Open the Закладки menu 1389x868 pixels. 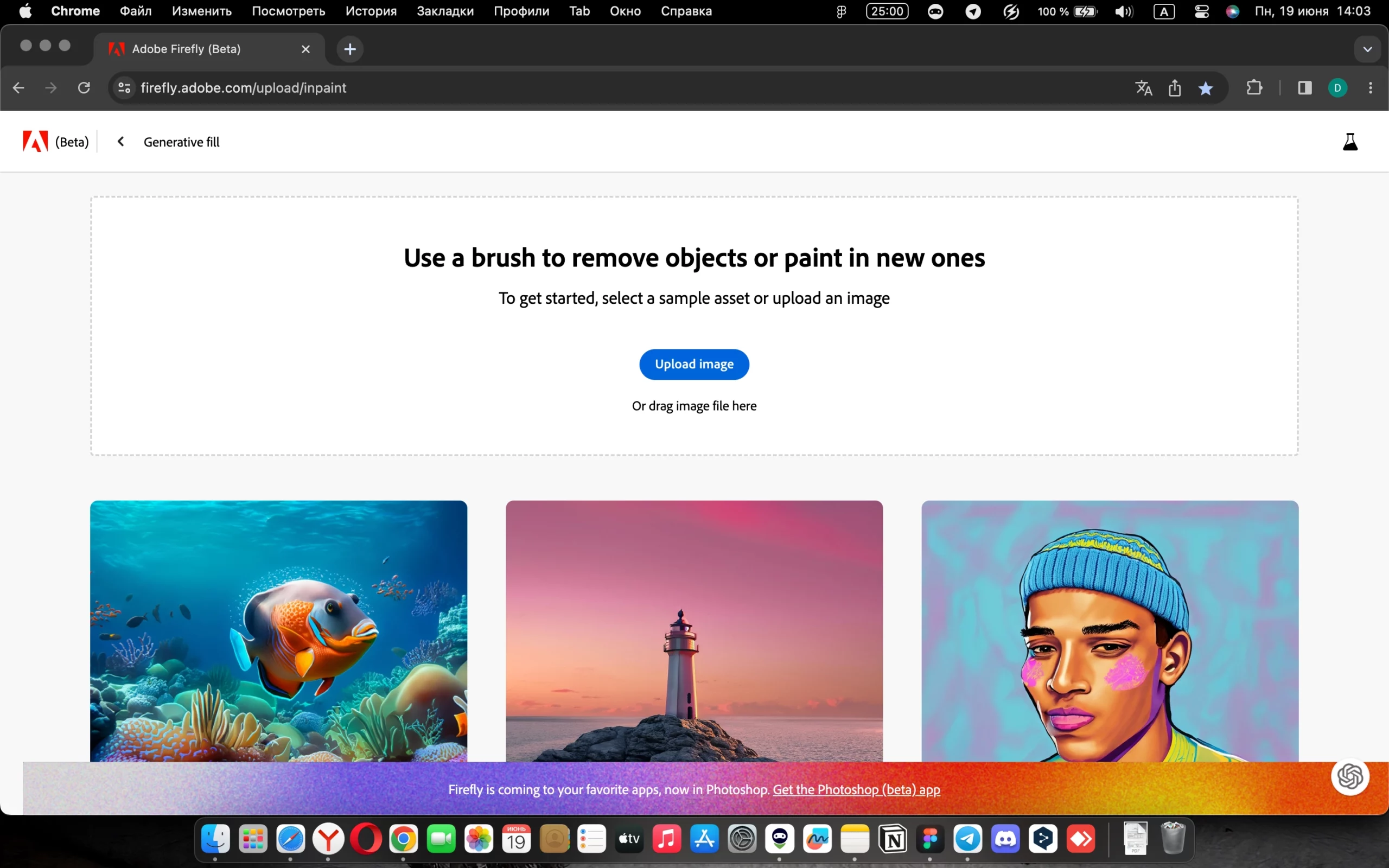coord(445,11)
